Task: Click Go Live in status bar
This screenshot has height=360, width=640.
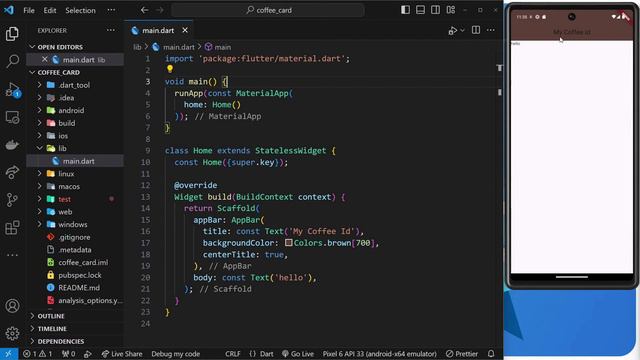Action: 298,354
